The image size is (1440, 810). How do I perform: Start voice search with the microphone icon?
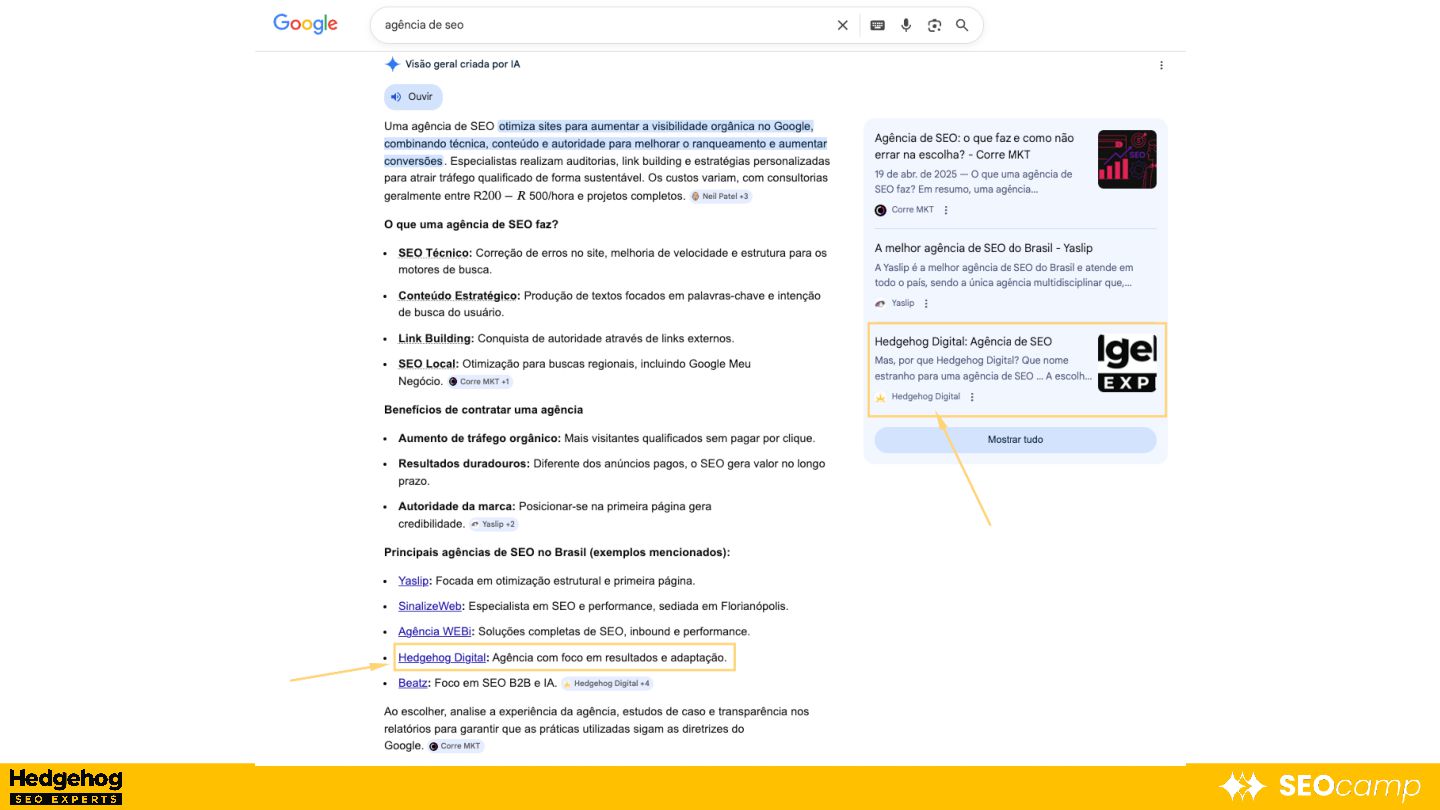click(906, 25)
